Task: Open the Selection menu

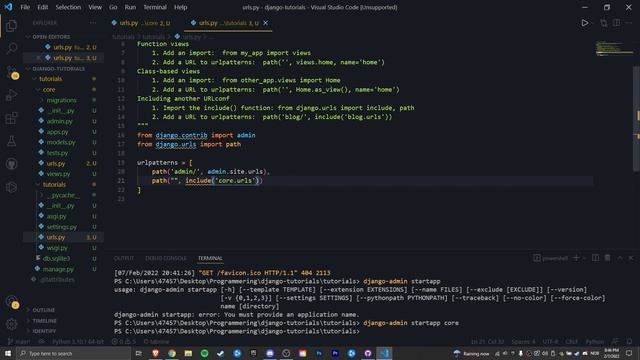Action: [68, 7]
